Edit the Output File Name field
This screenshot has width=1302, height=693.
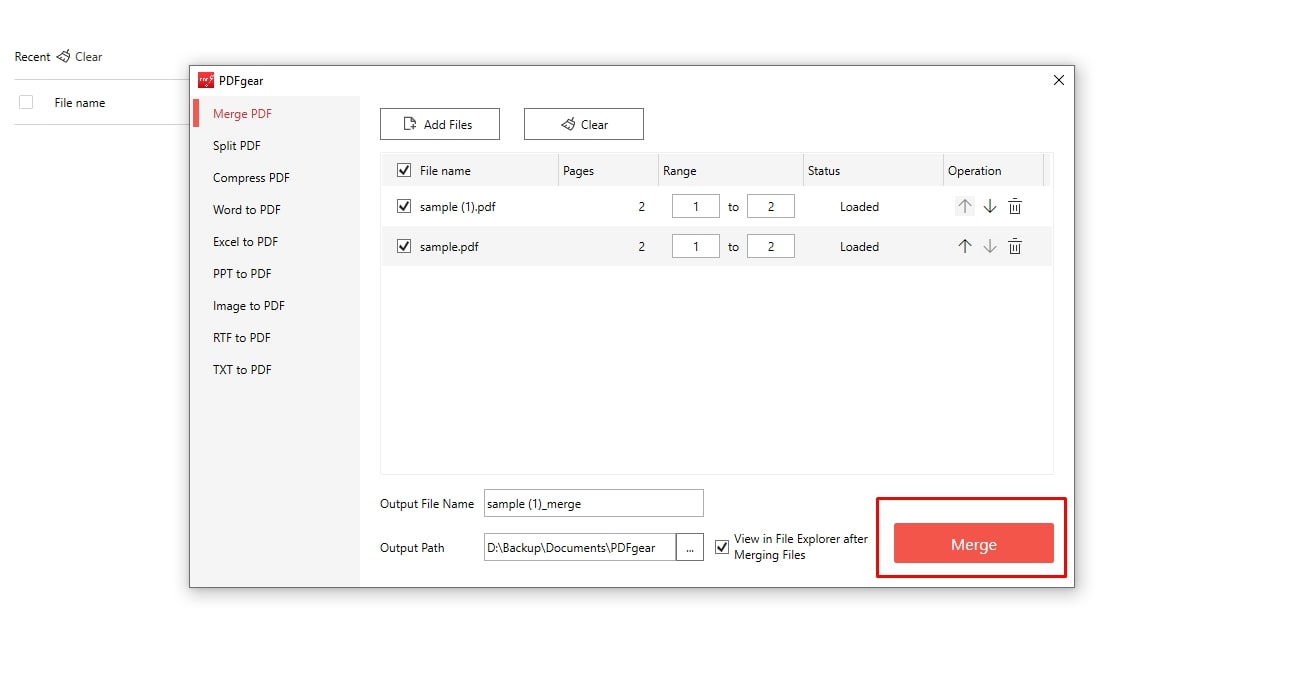click(x=593, y=503)
